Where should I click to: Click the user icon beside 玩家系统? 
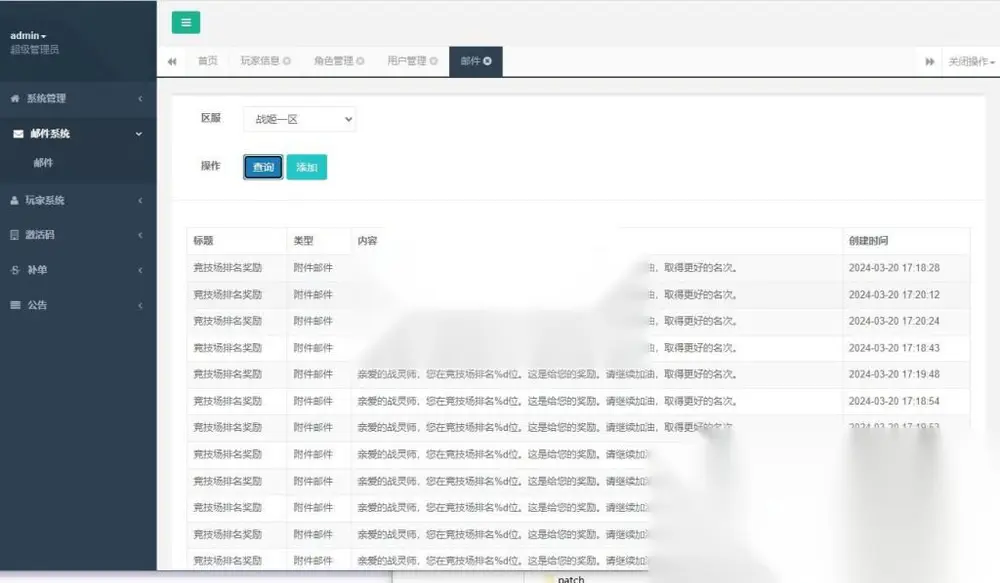coord(15,200)
